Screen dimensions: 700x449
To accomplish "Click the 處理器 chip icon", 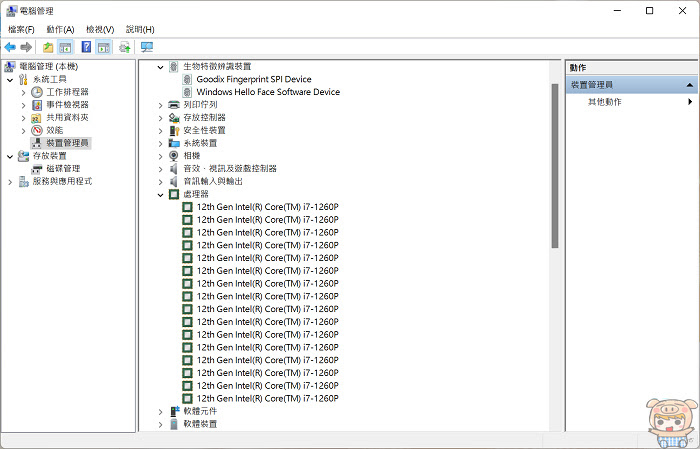I will (174, 194).
